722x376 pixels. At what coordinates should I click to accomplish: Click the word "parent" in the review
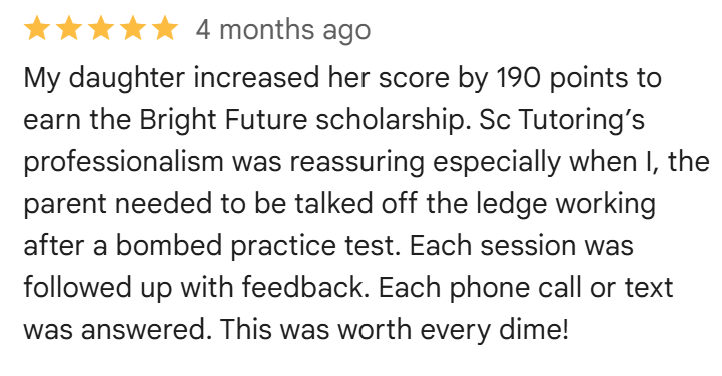65,204
